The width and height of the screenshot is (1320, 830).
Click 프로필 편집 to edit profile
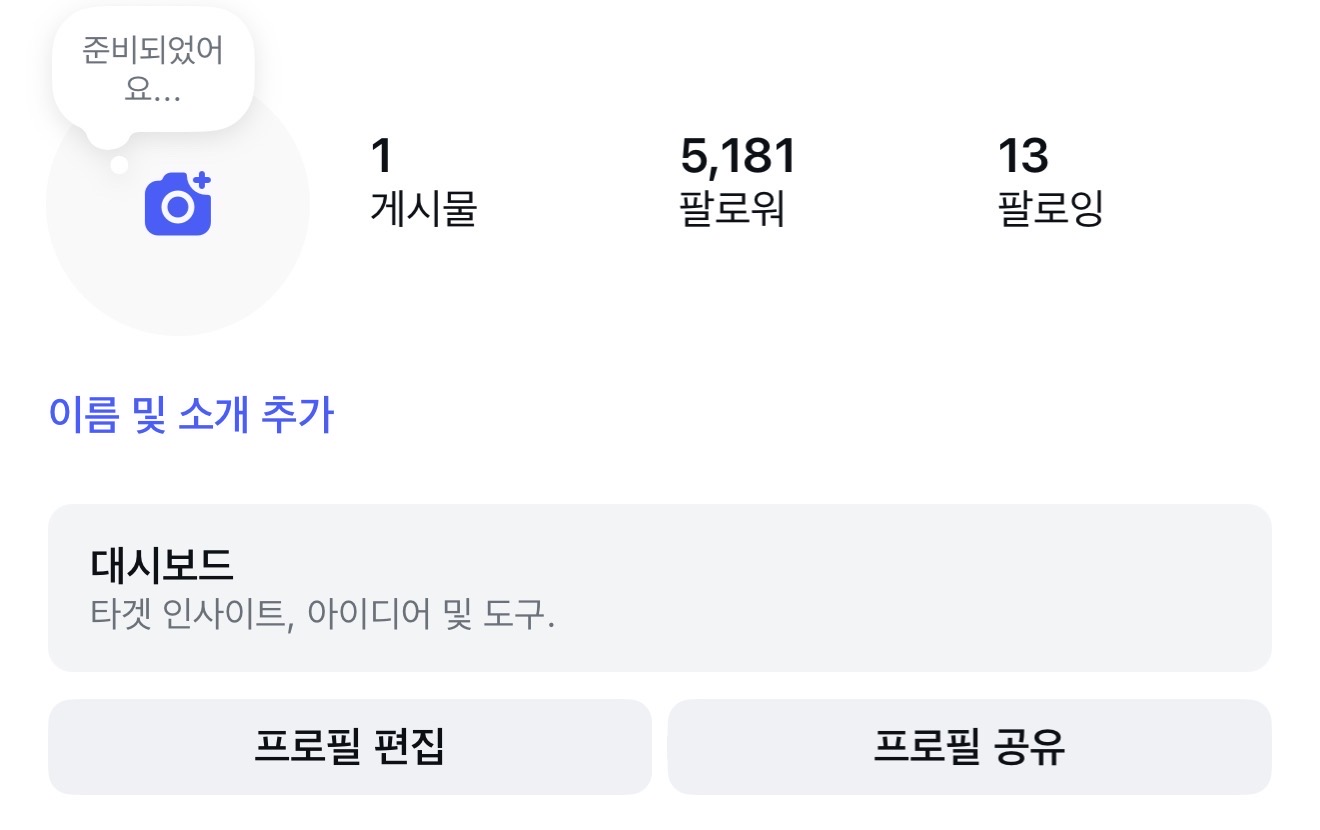[350, 746]
